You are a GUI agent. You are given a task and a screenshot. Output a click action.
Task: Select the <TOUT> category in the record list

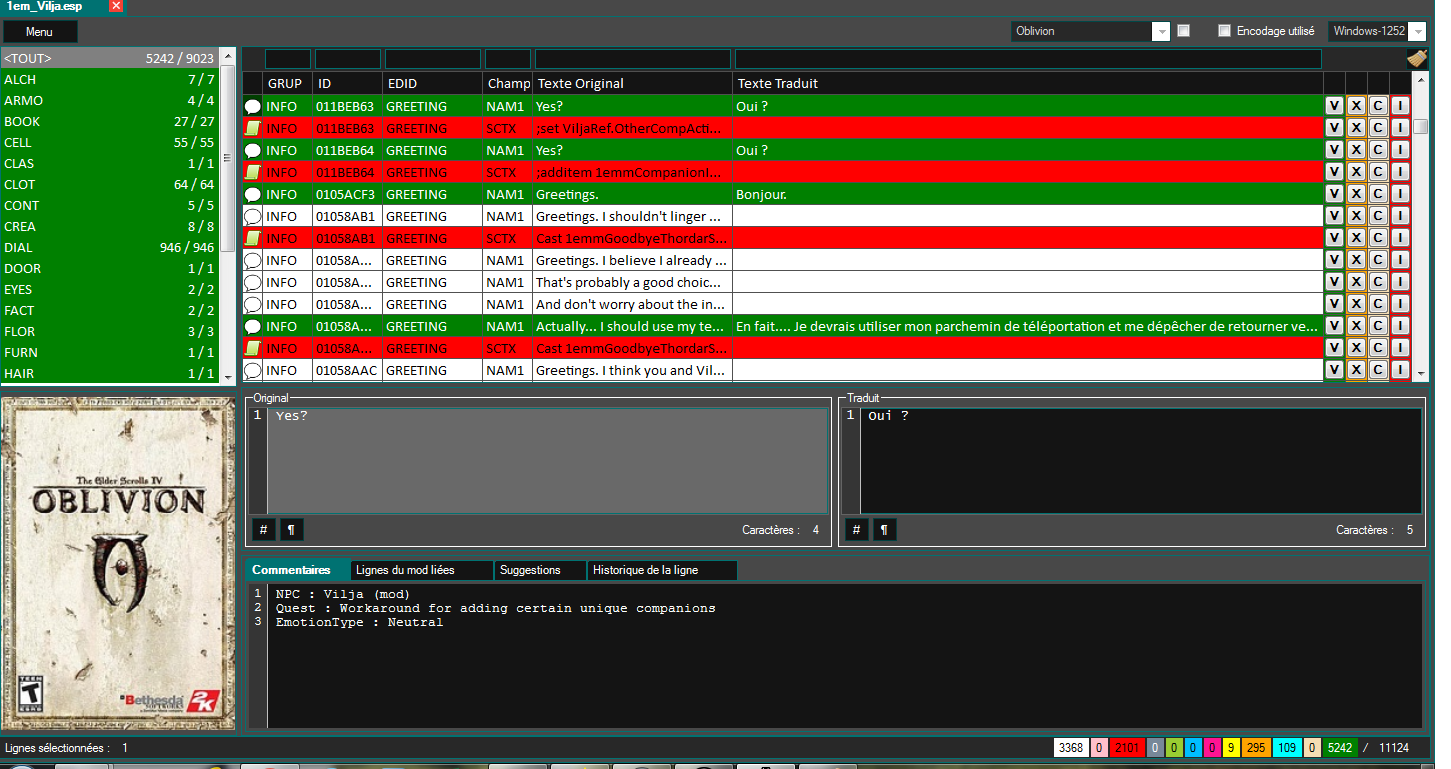click(109, 58)
